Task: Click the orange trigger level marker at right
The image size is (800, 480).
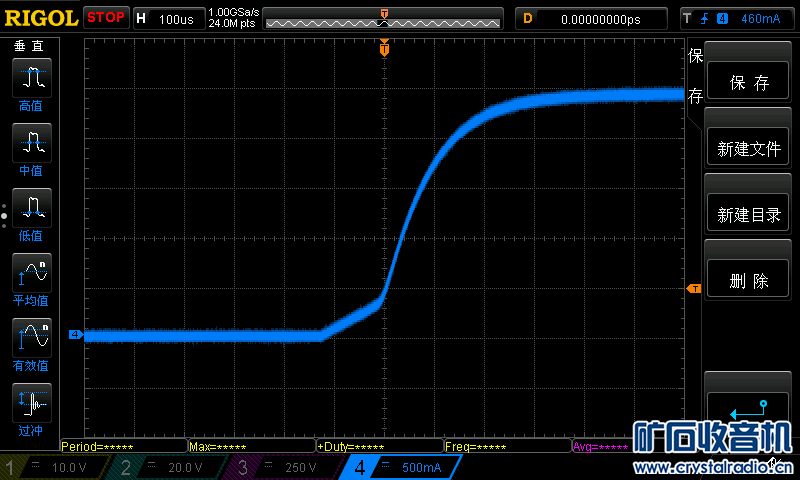Action: pyautogui.click(x=694, y=289)
